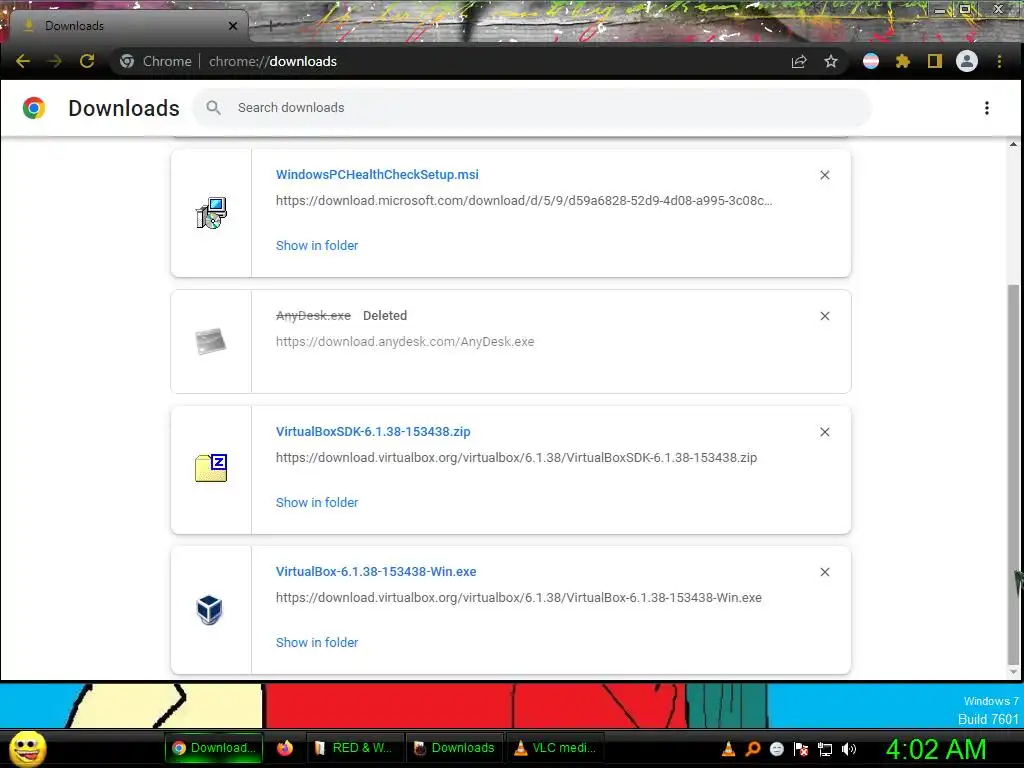The image size is (1024, 768).
Task: Open the side panel icon in toolbar
Action: 935,61
